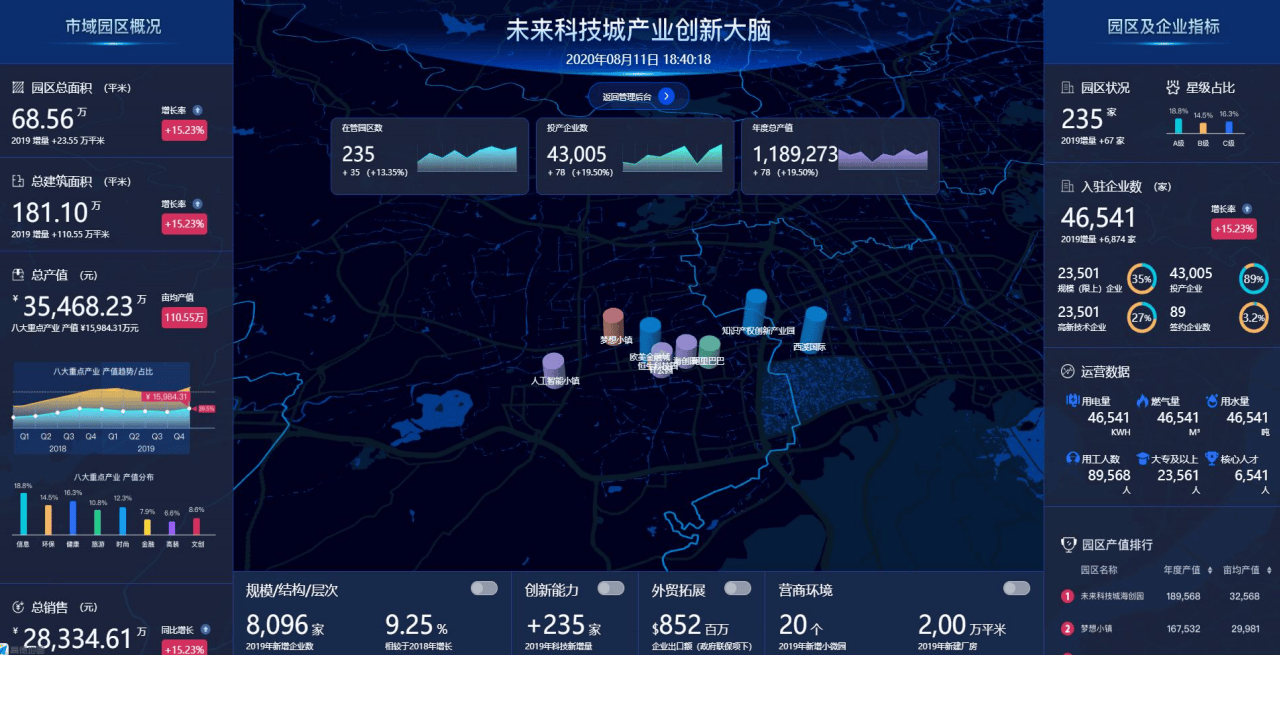Click the up-arrow icon beside 同比增长

206,630
